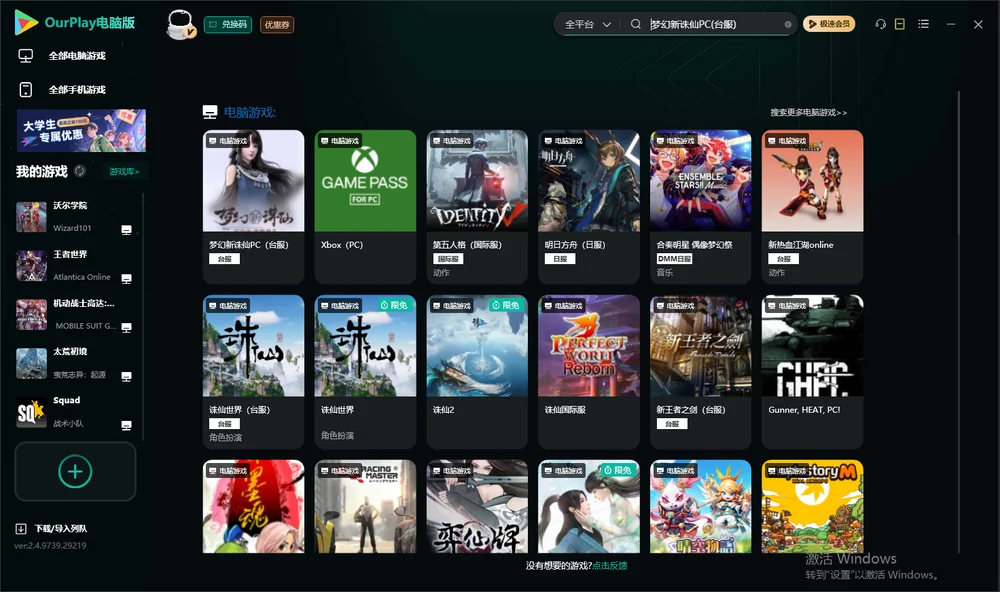Focus the search input field
Viewport: 1000px width, 592px height.
(x=714, y=24)
